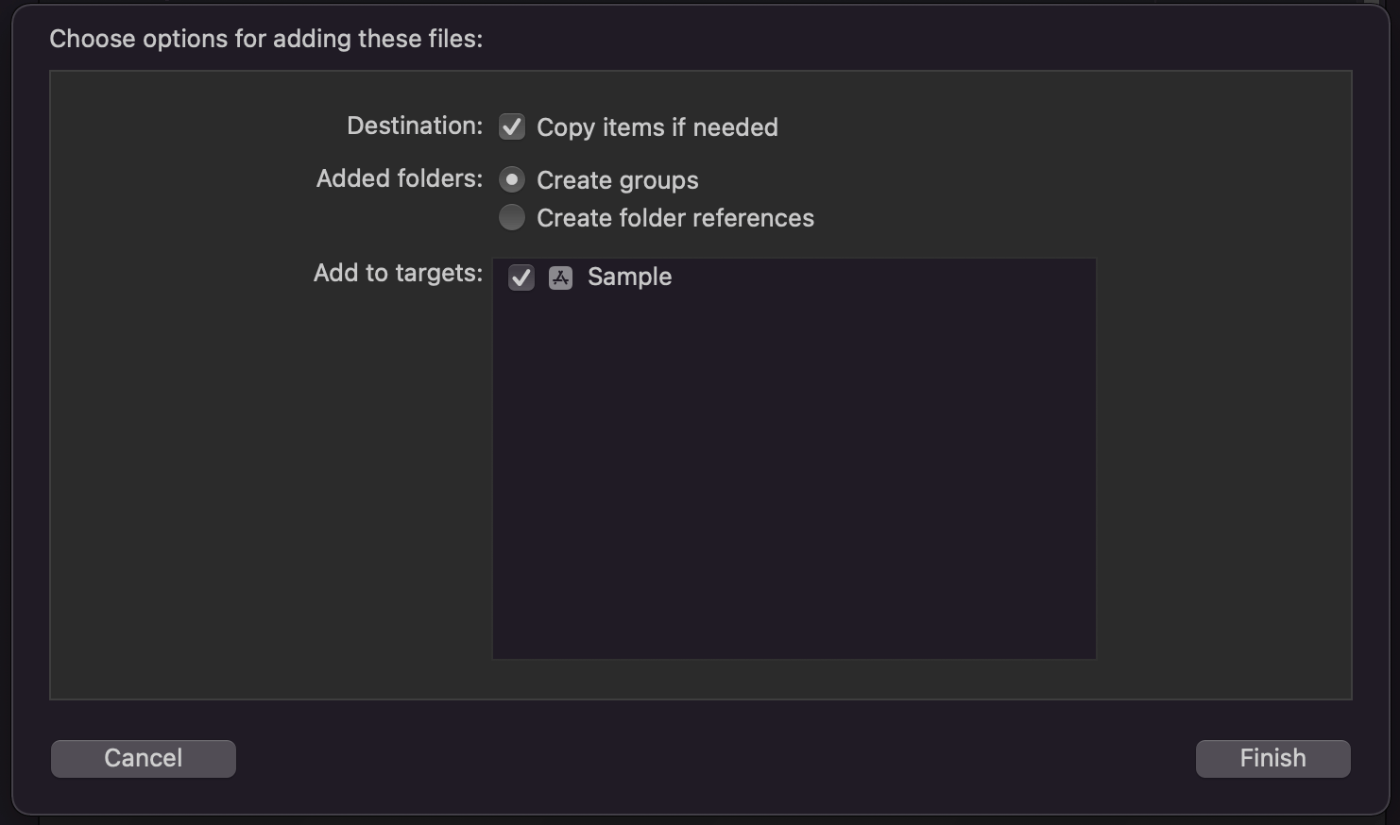1400x825 pixels.
Task: Click the Sample target app icon
Action: (561, 278)
